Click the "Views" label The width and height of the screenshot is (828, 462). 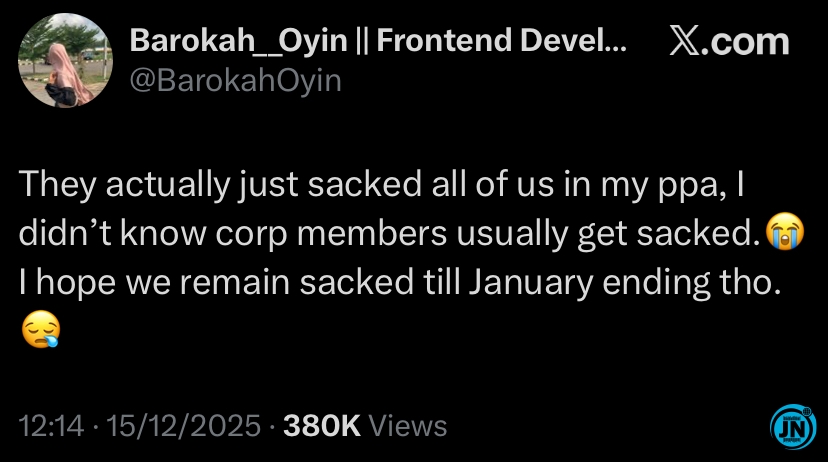408,426
